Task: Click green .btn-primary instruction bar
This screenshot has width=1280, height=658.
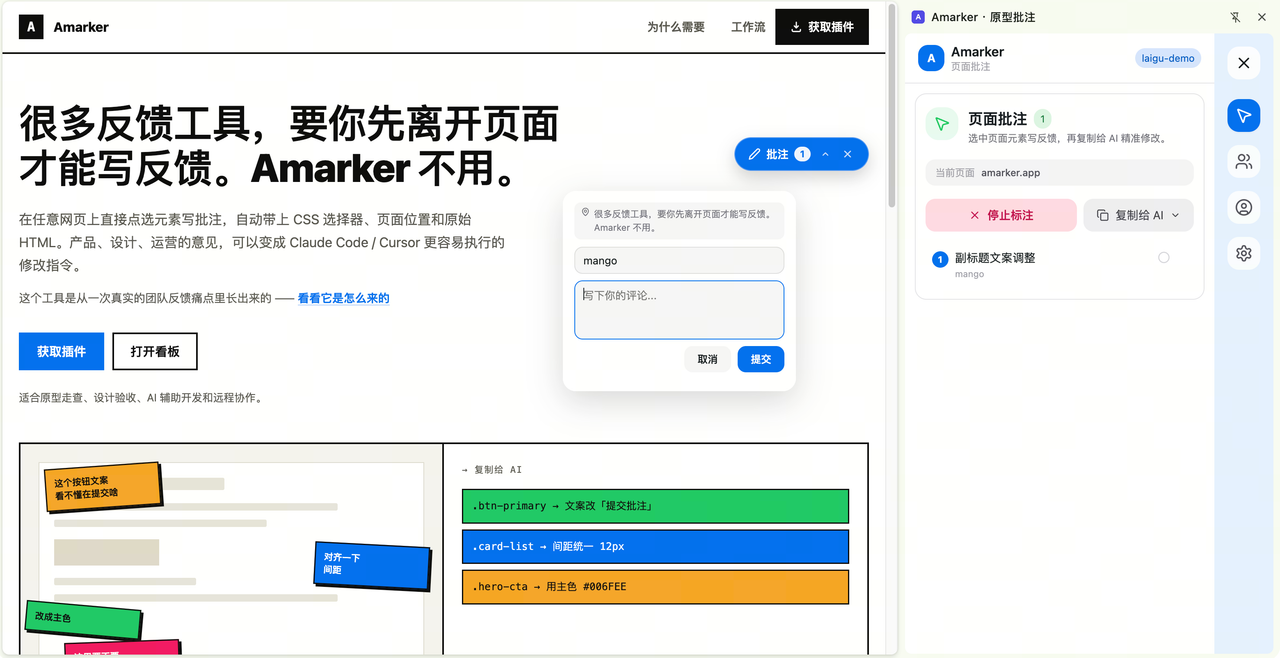Action: [655, 506]
